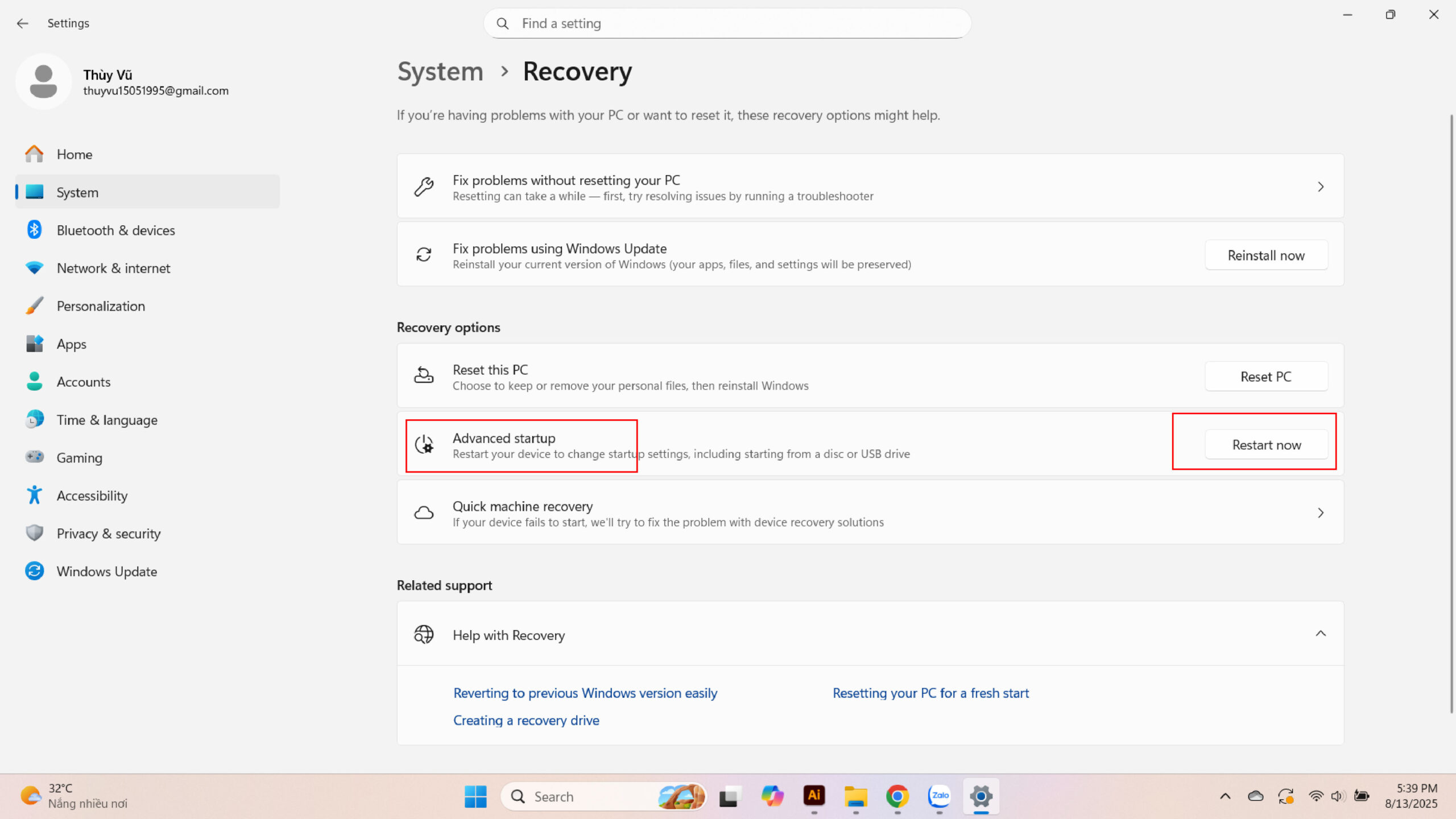1456x819 pixels.
Task: Open Windows Update from sidebar icon
Action: click(34, 571)
